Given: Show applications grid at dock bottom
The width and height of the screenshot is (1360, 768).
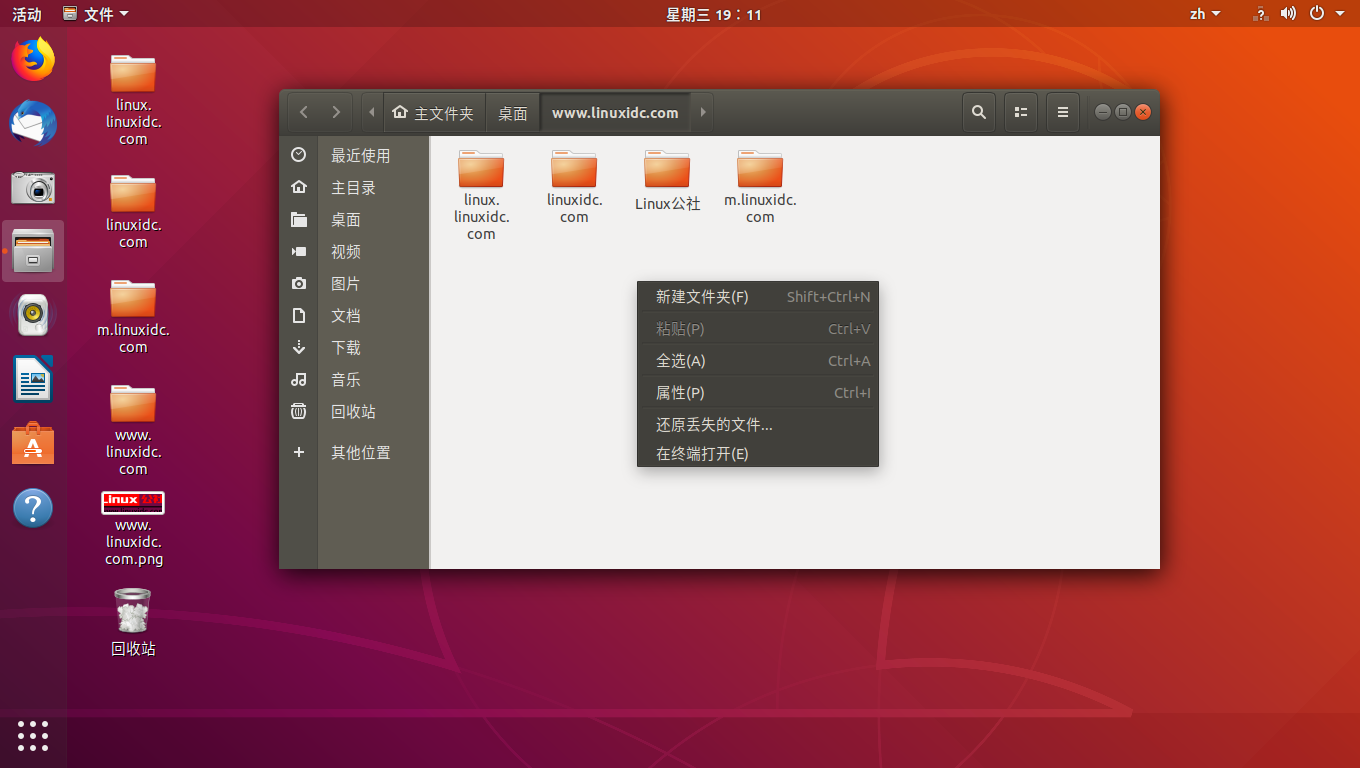Looking at the screenshot, I should click(x=33, y=735).
